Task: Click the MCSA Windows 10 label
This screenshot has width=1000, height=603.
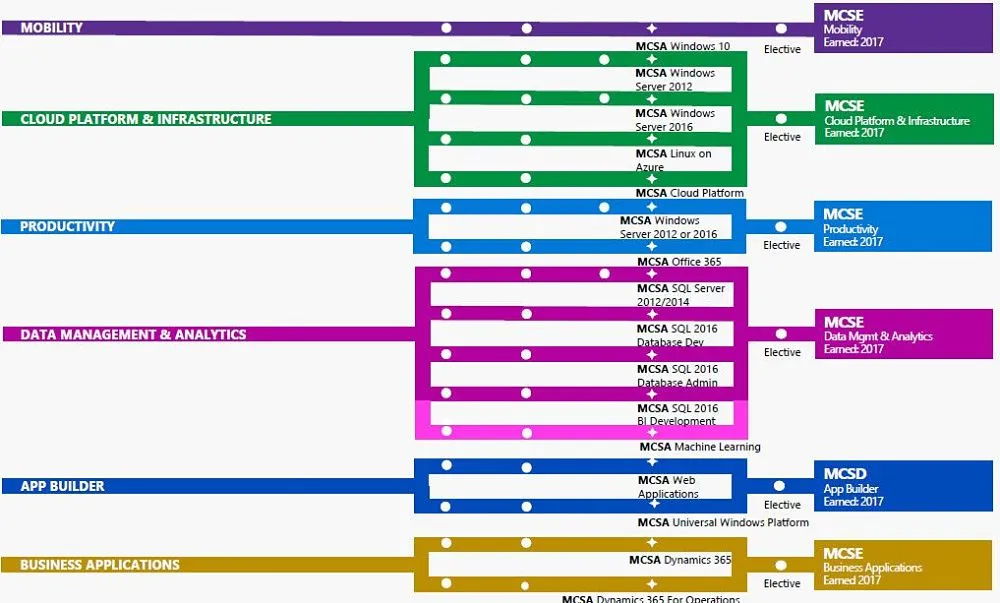Action: [682, 47]
